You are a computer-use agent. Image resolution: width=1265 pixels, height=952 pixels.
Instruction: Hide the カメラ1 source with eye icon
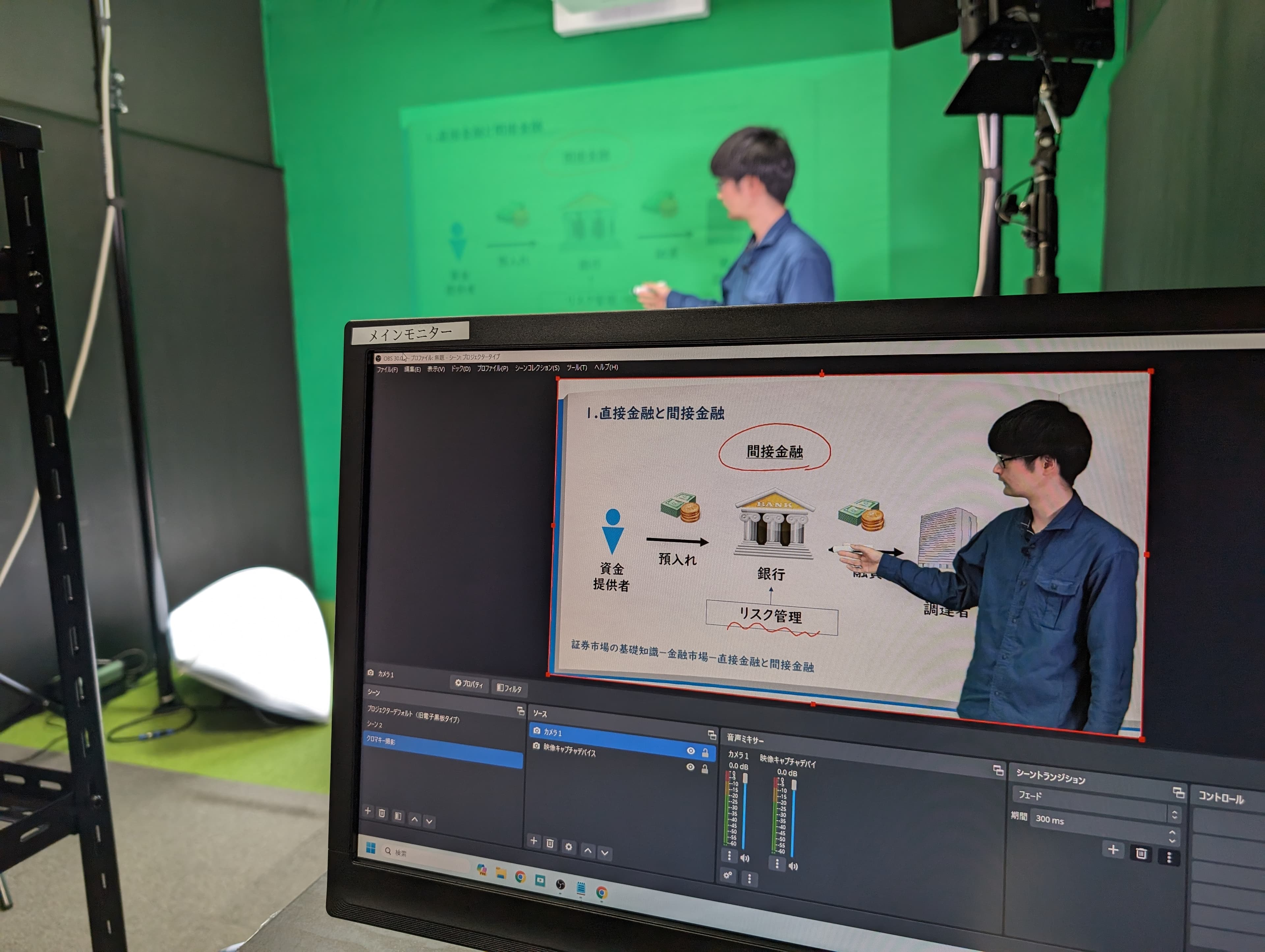(691, 751)
